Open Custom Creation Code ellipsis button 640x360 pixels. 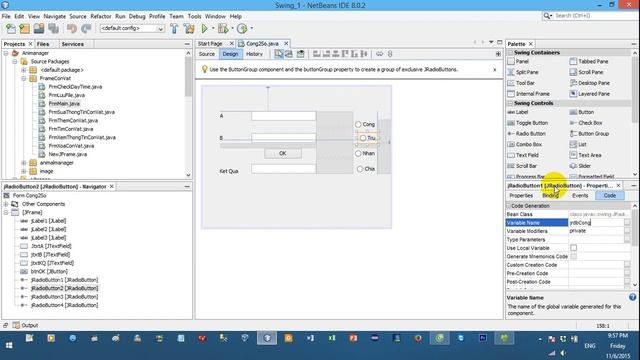point(627,264)
